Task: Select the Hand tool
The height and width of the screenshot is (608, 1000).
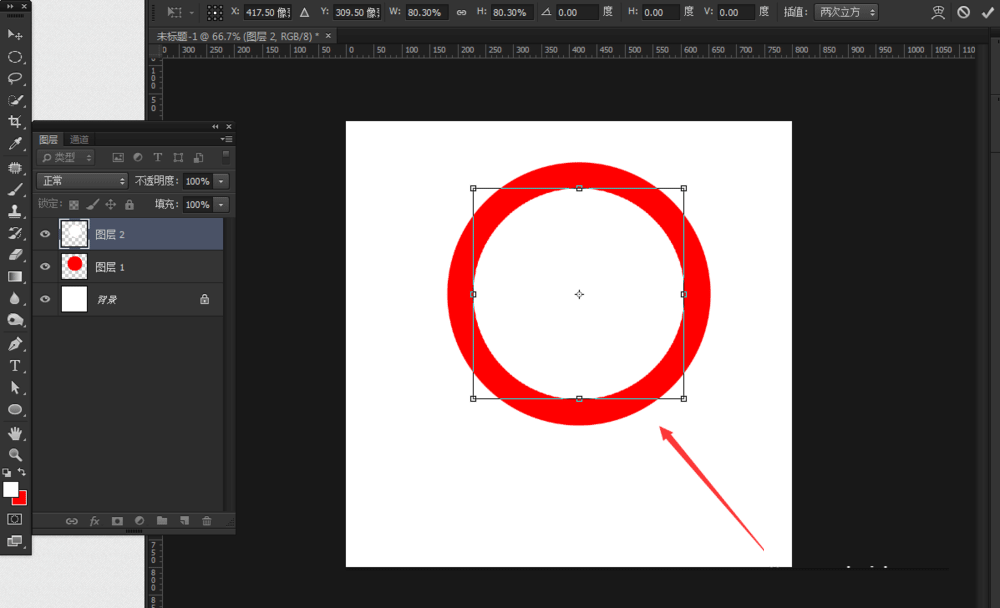Action: click(x=15, y=433)
